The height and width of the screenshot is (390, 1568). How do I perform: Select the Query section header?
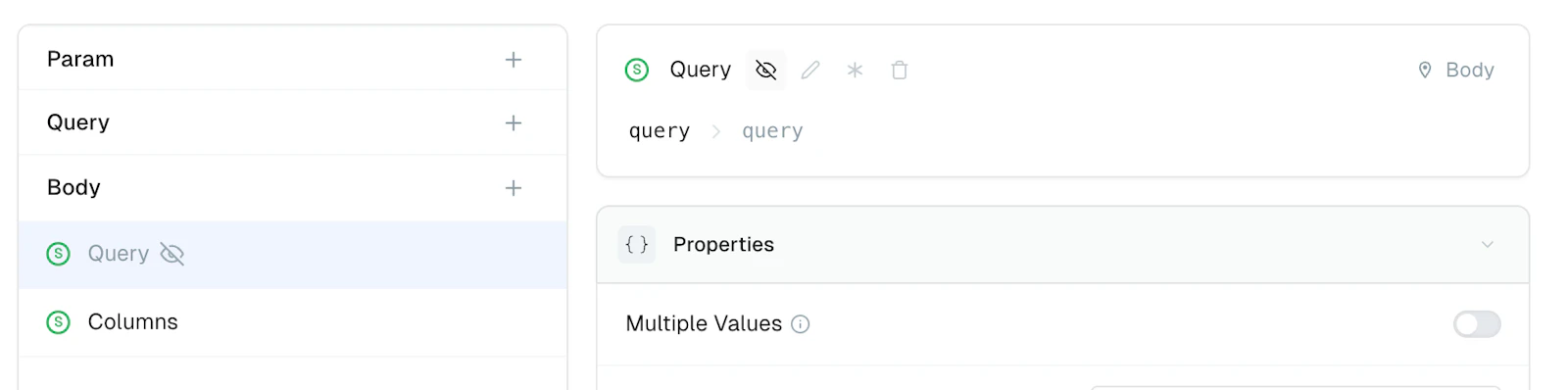pos(292,122)
